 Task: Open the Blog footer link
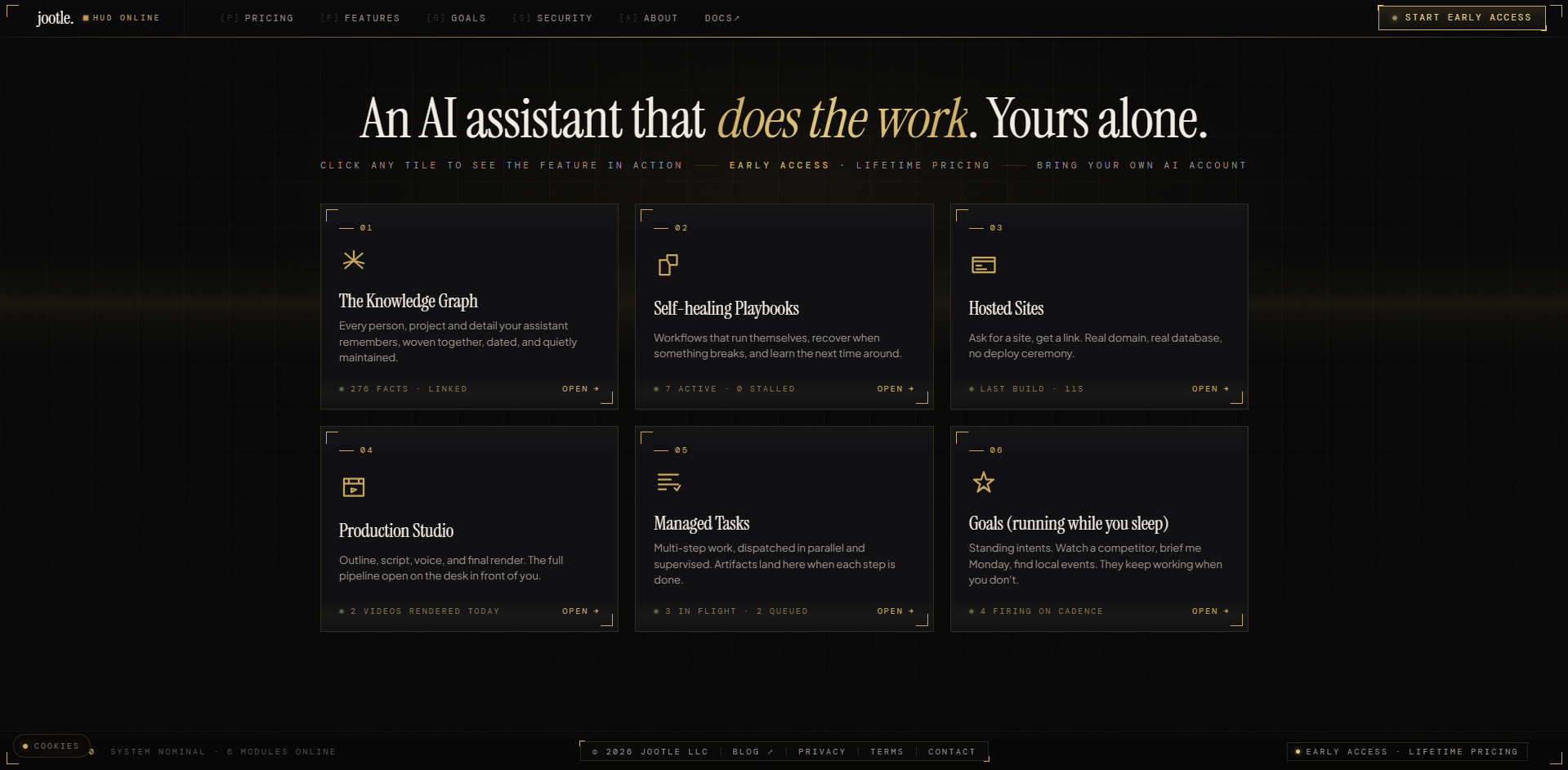(x=753, y=752)
